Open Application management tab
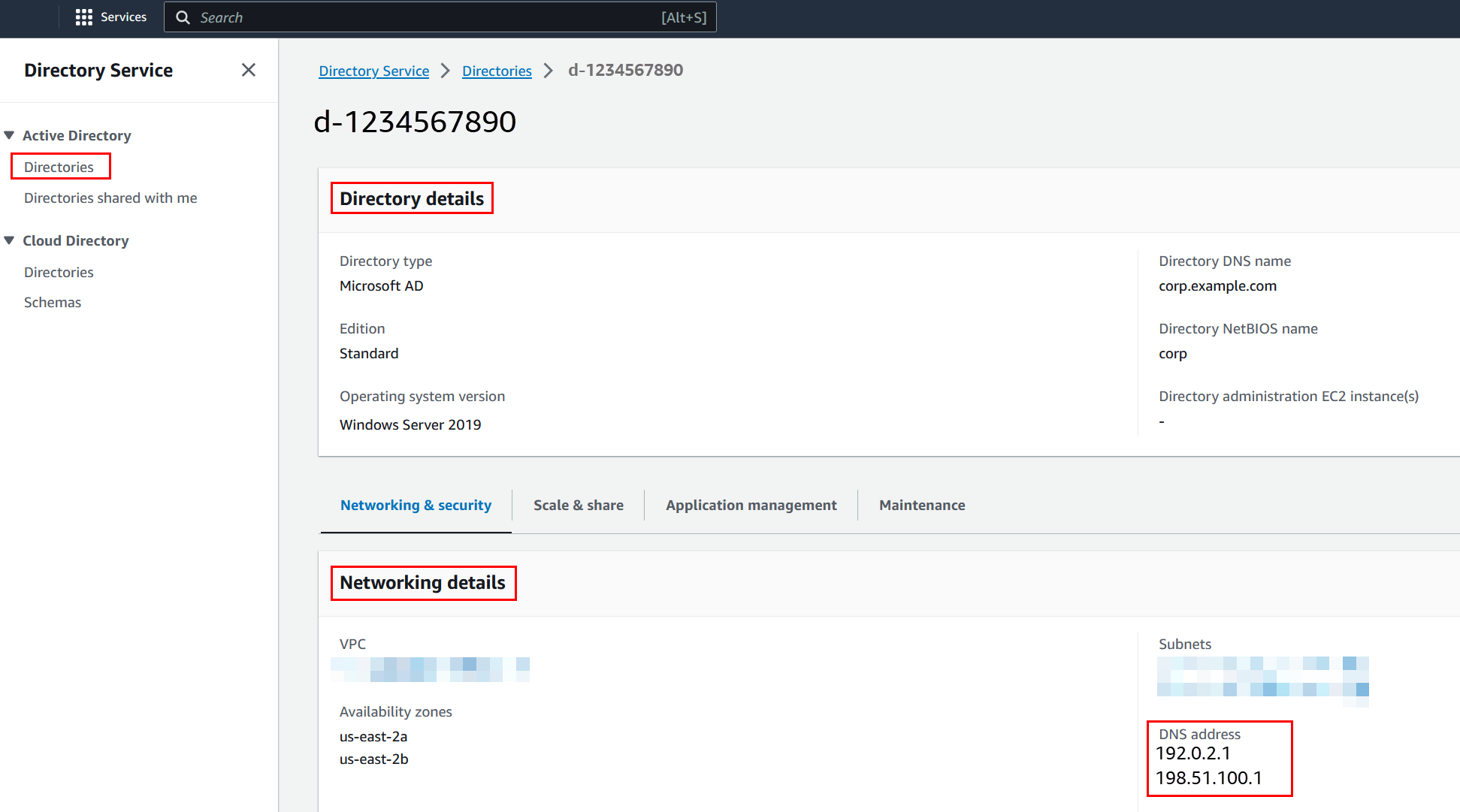The width and height of the screenshot is (1460, 812). coord(751,505)
